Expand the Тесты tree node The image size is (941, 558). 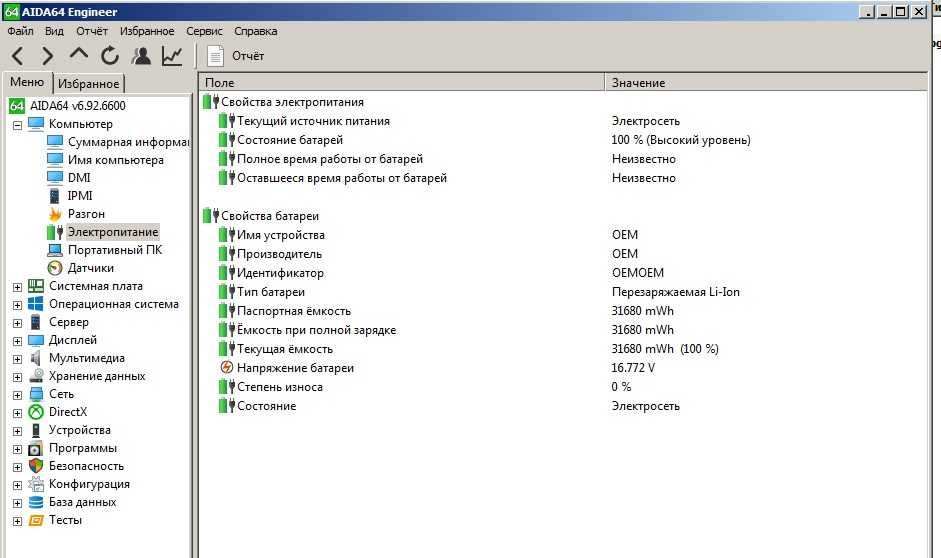click(x=17, y=521)
